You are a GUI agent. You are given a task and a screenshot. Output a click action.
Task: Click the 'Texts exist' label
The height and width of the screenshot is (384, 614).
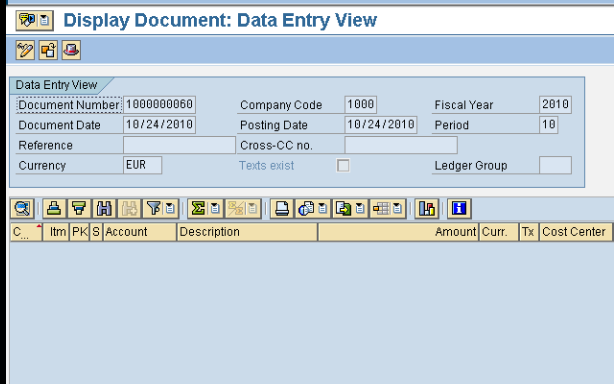coord(267,166)
